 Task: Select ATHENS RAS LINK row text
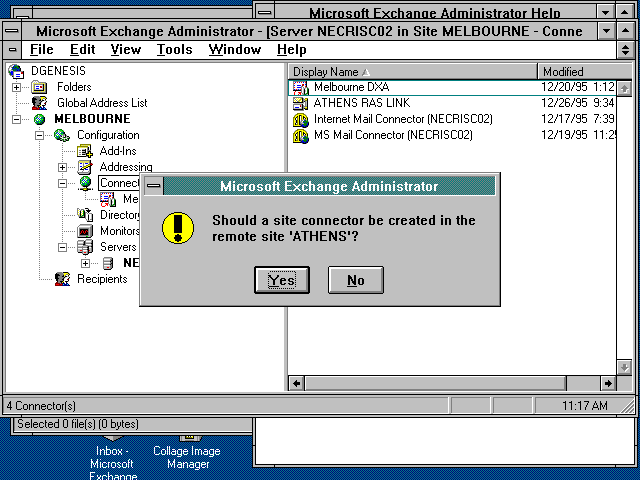coord(362,103)
